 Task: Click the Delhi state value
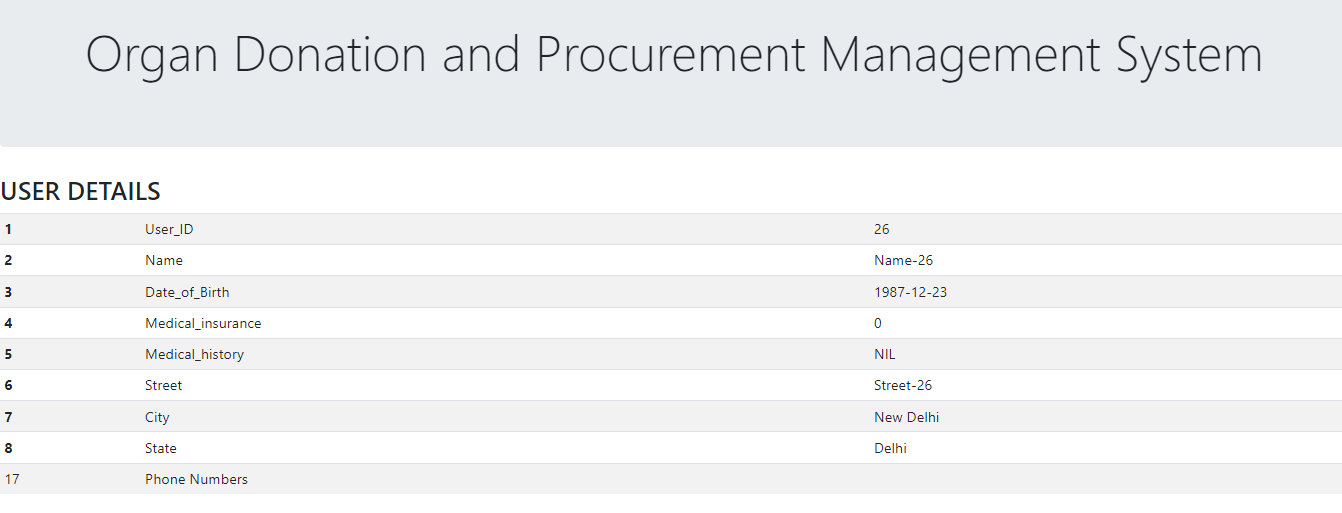click(890, 448)
